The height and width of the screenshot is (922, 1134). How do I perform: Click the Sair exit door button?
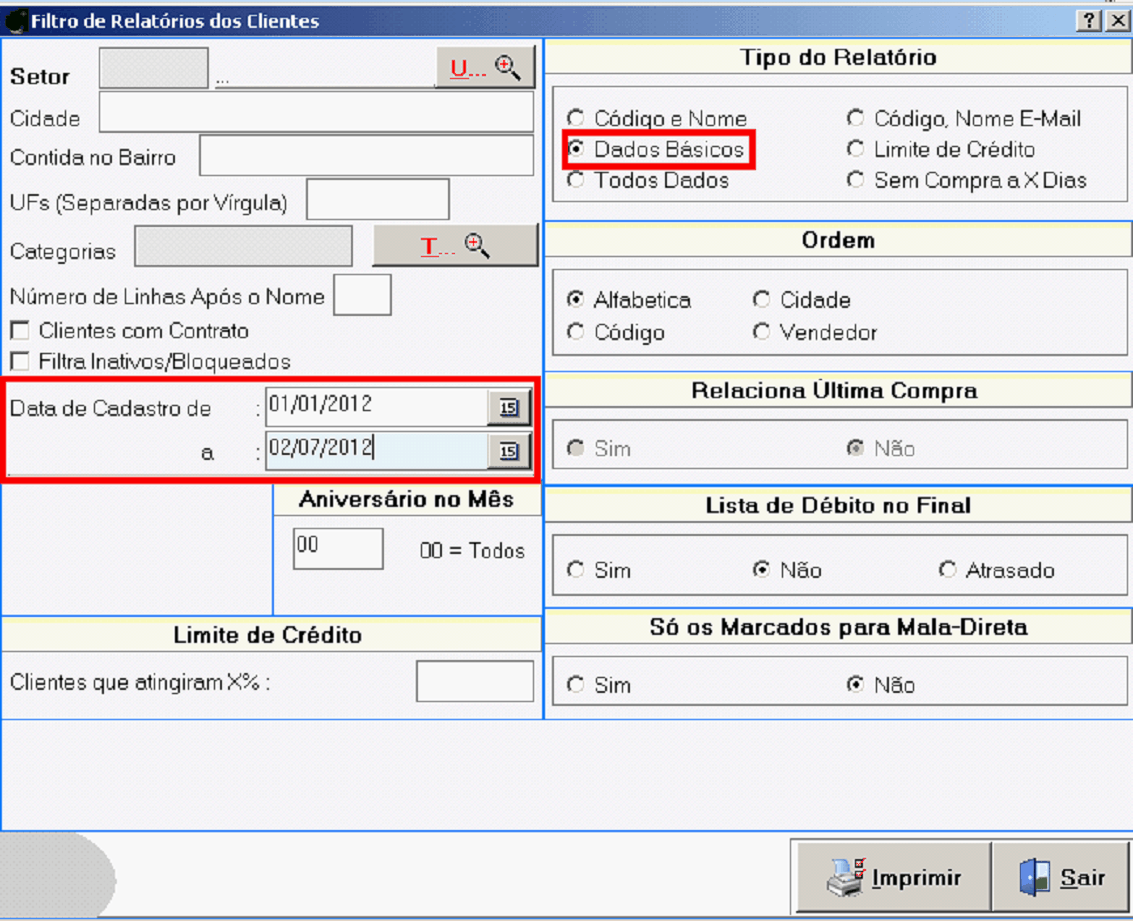(x=1061, y=878)
